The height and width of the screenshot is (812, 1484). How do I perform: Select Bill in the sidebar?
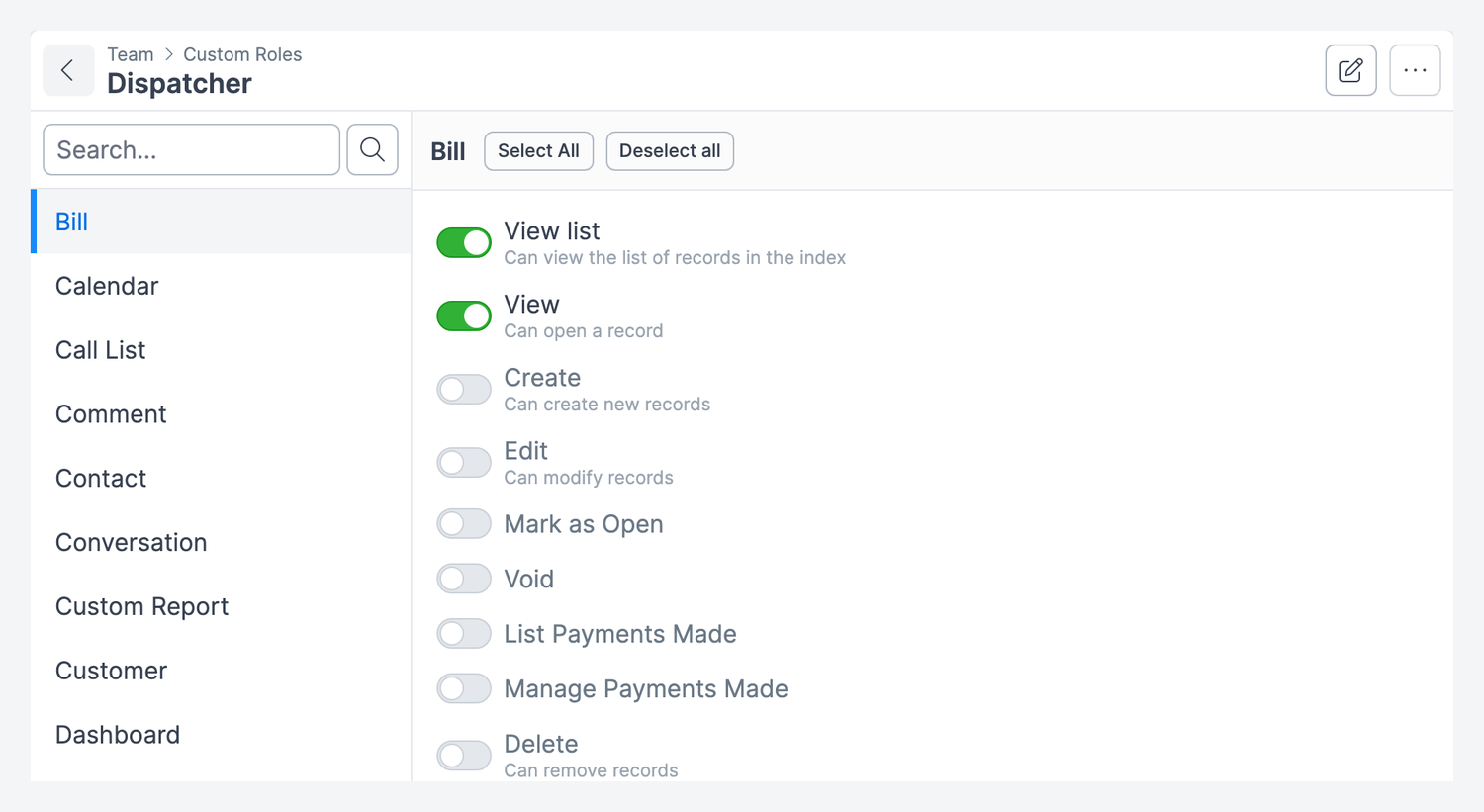(221, 222)
